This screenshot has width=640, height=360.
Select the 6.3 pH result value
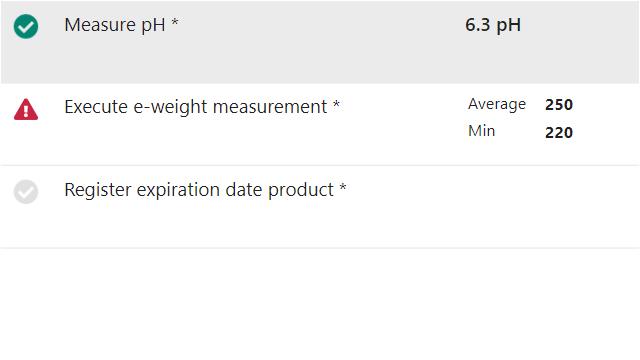[493, 25]
